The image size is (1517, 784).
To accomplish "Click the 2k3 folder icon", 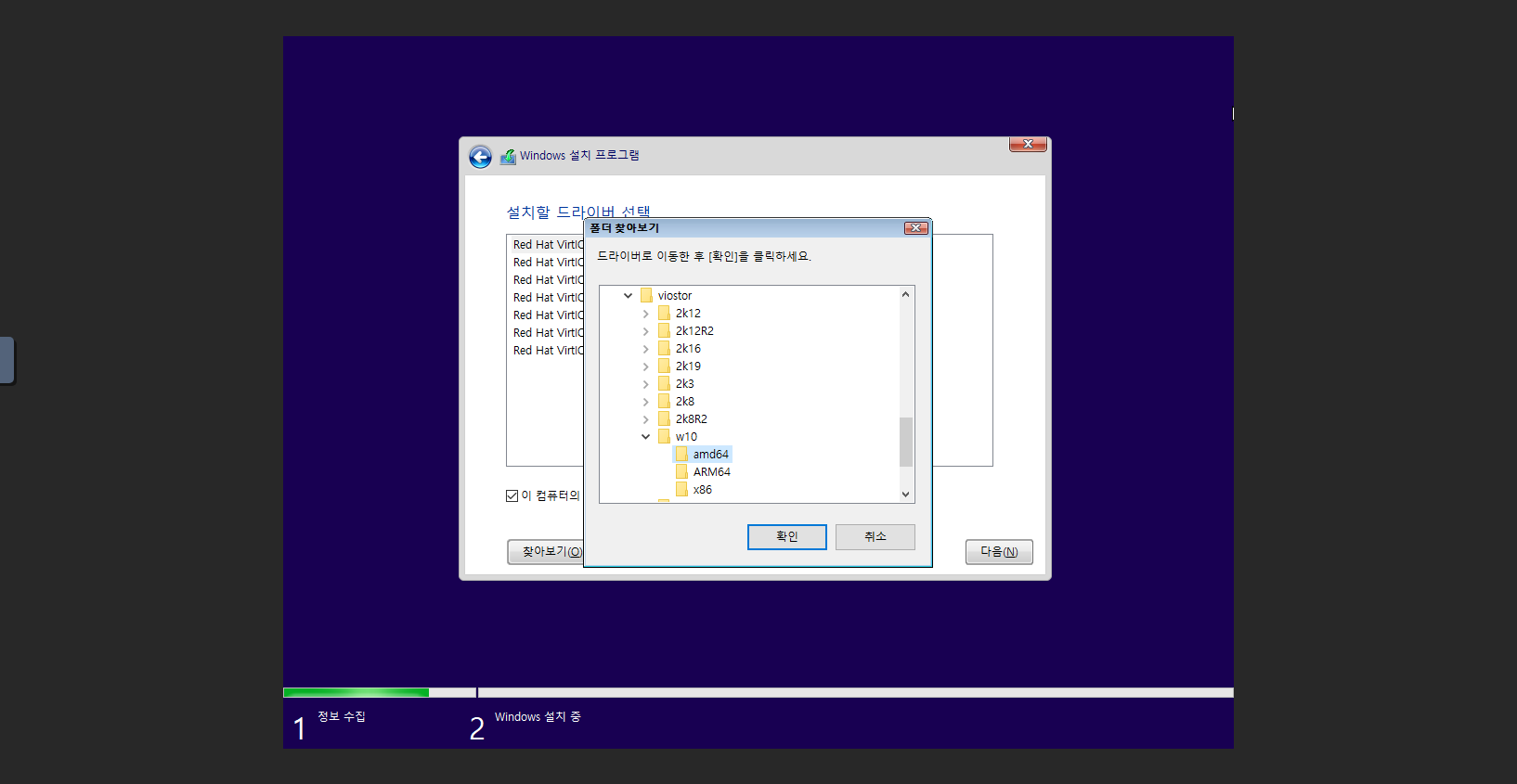I will [664, 384].
